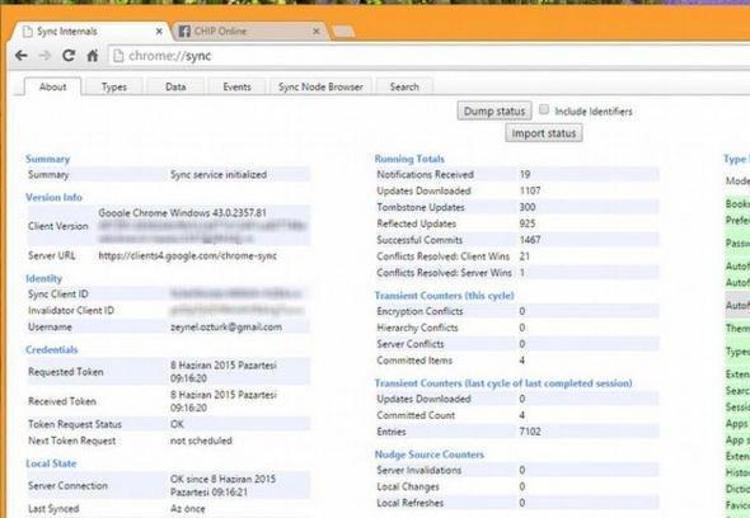Click the Local Changes row label
Image resolution: width=750 pixels, height=518 pixels.
(x=408, y=486)
